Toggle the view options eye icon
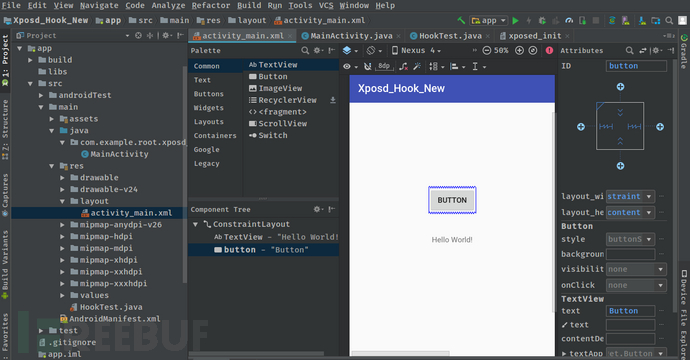Image resolution: width=690 pixels, height=360 pixels. [347, 66]
